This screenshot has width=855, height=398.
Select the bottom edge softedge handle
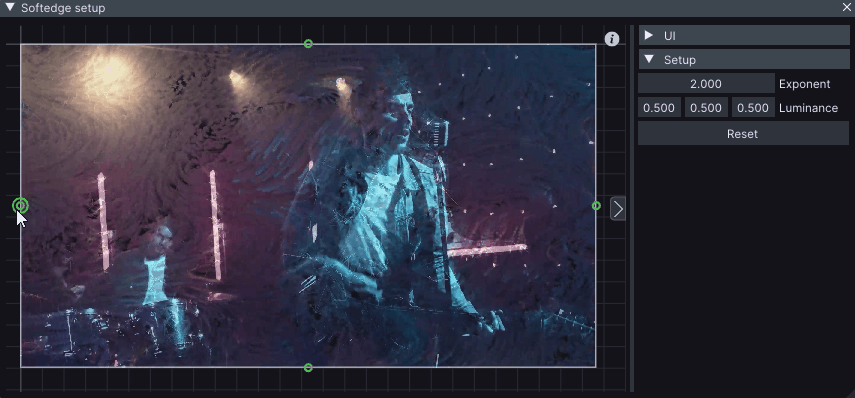(x=308, y=368)
